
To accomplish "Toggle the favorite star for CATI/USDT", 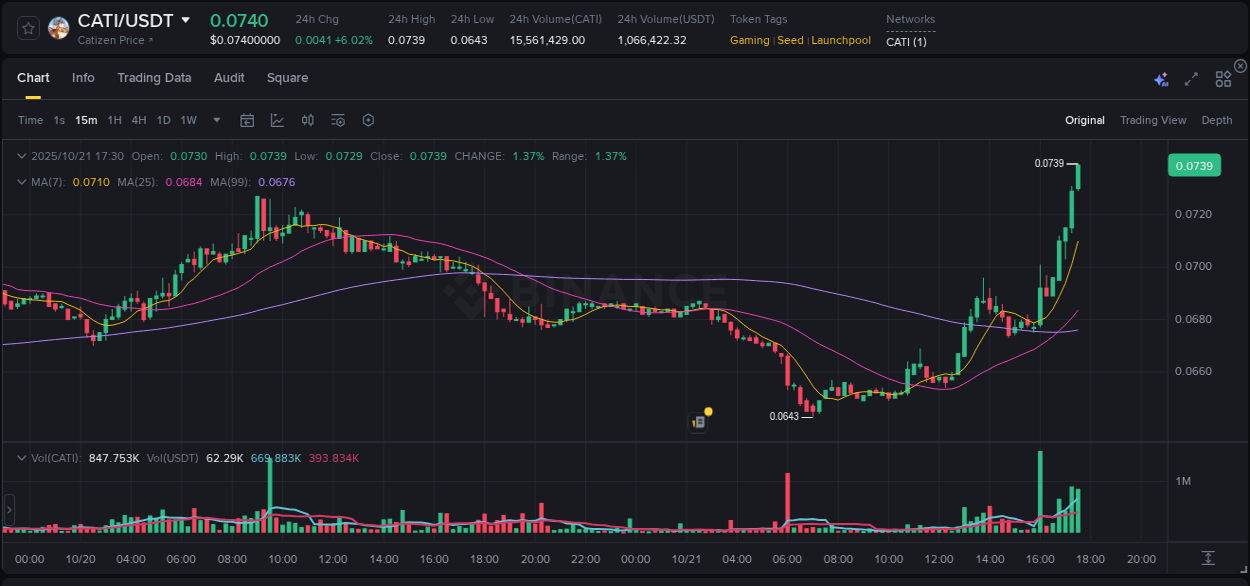I will (28, 28).
